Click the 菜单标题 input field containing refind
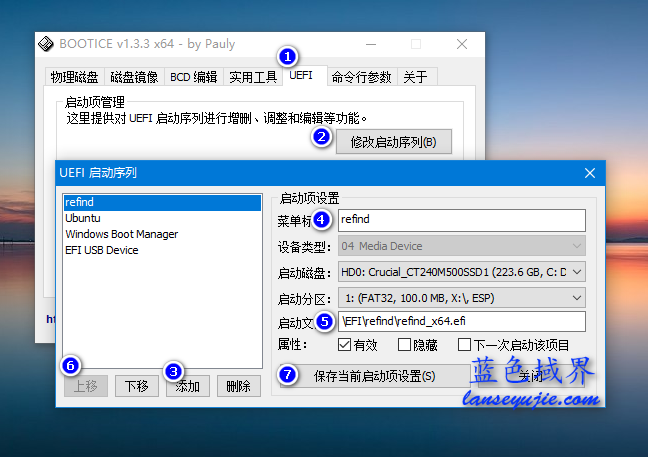This screenshot has height=457, width=648. point(462,220)
